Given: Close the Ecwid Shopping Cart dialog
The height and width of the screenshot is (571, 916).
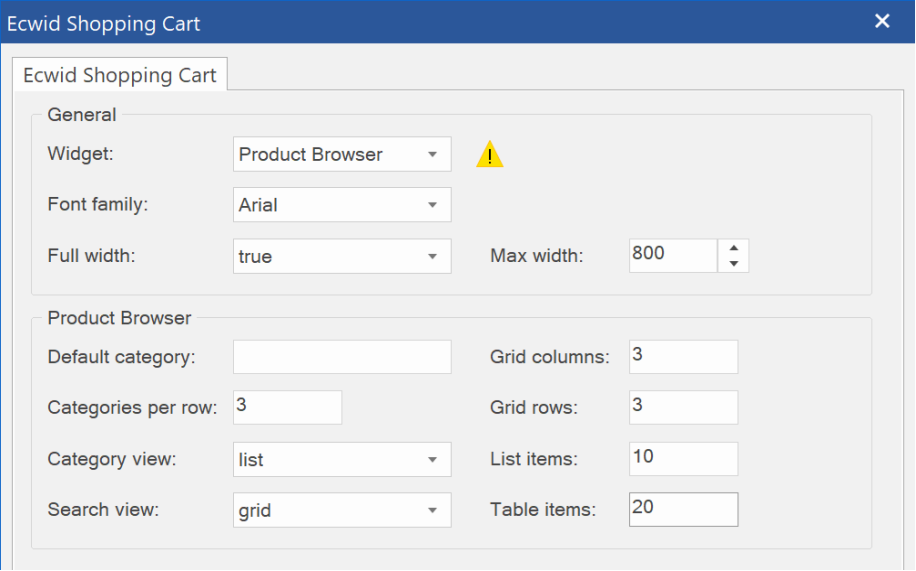Looking at the screenshot, I should click(x=882, y=21).
